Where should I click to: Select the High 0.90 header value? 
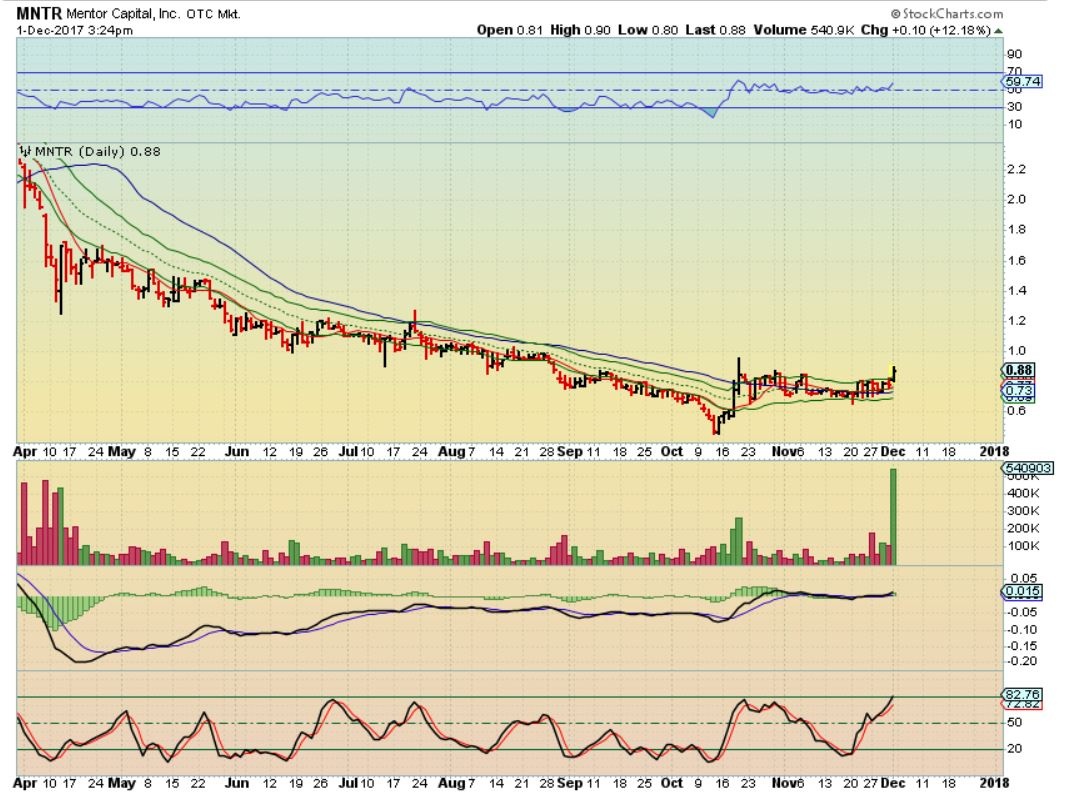tap(579, 30)
